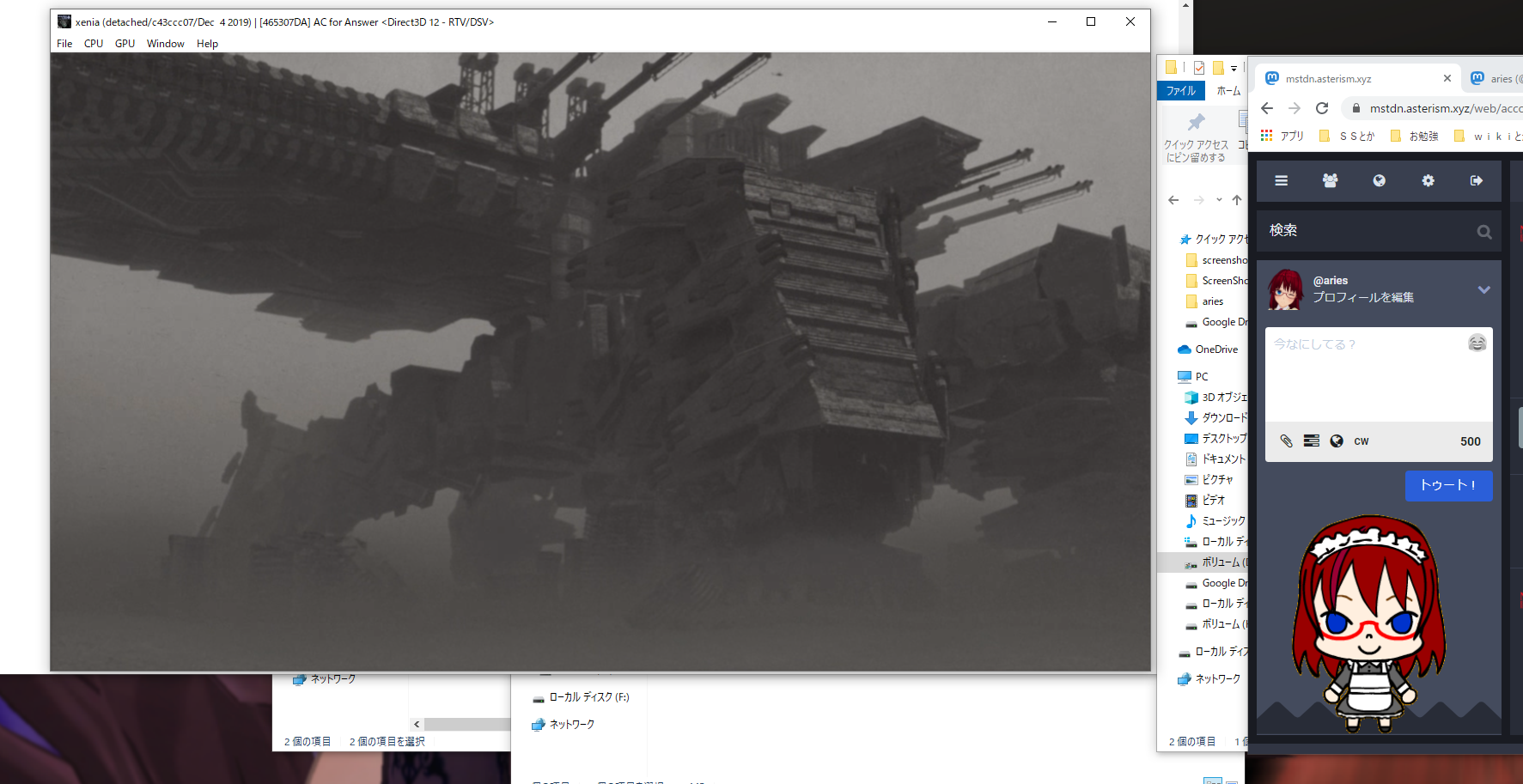Screen dimensions: 1523x784
Task: Expand the recent locations dropdown in Explorer
Action: 1219,200
